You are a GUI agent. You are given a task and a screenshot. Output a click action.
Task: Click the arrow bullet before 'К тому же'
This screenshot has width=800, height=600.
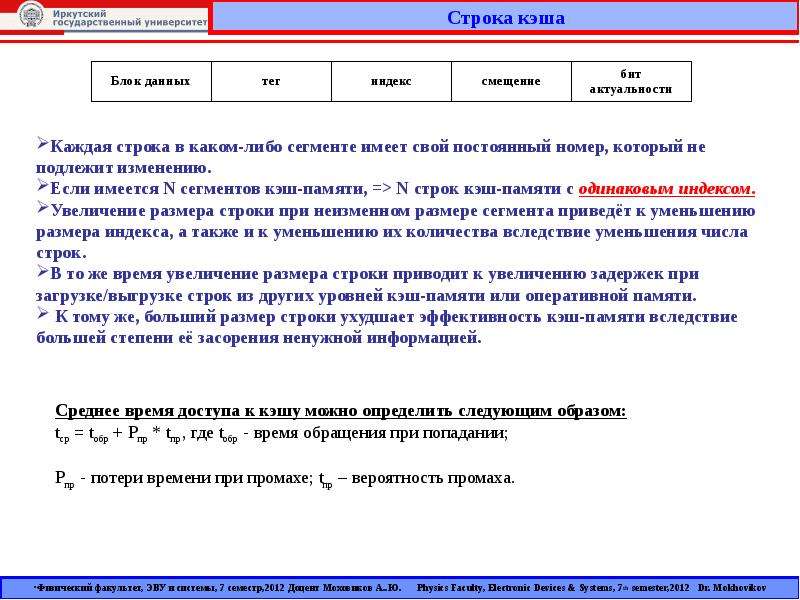click(42, 314)
